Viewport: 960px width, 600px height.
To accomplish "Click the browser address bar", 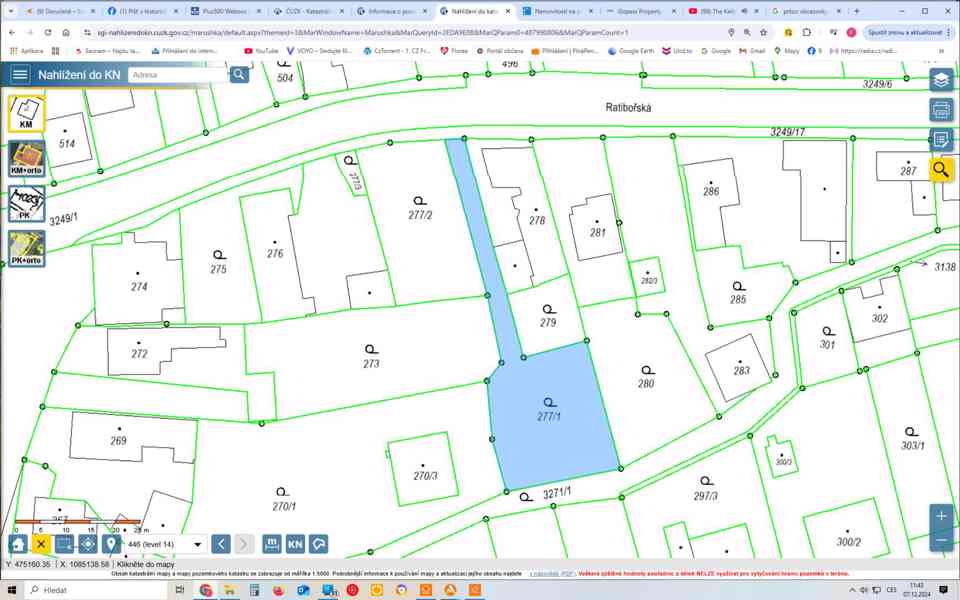I will point(404,32).
